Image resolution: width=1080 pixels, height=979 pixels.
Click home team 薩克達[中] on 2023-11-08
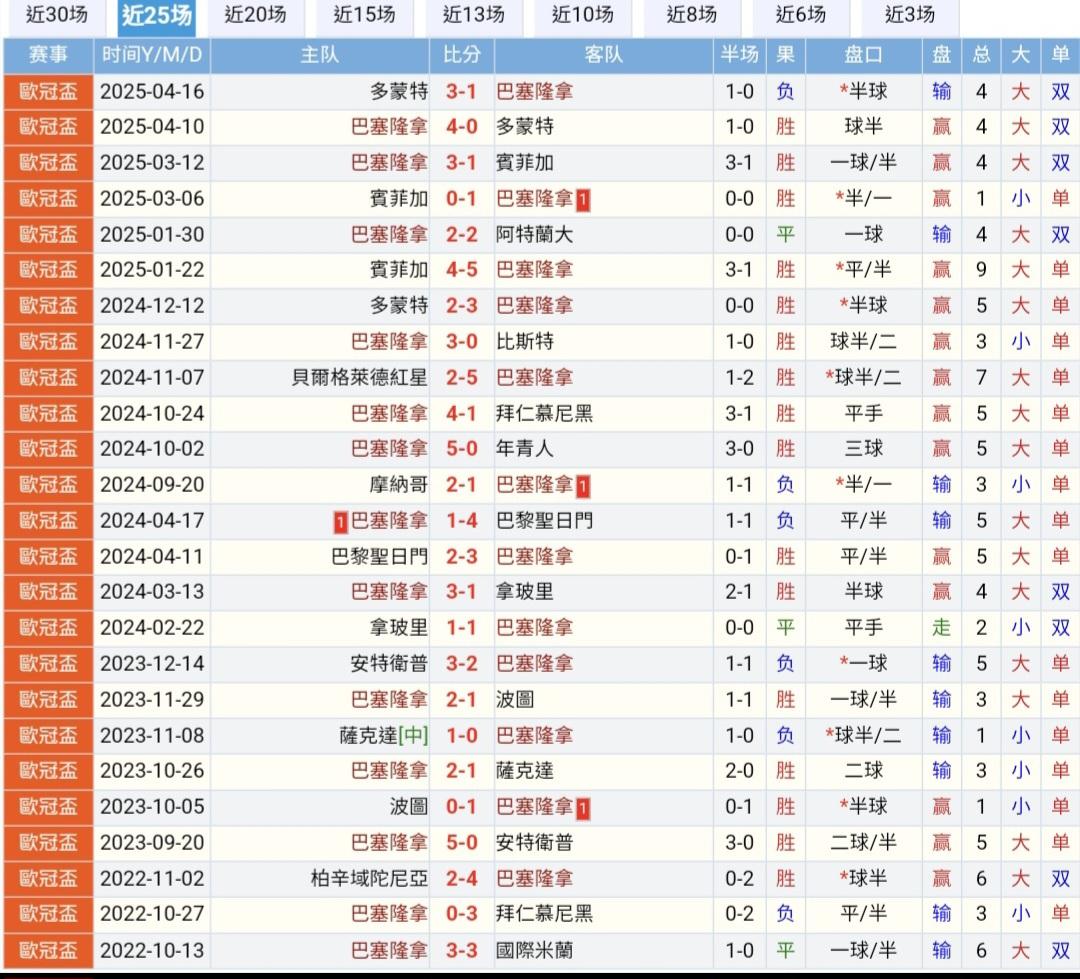click(384, 735)
